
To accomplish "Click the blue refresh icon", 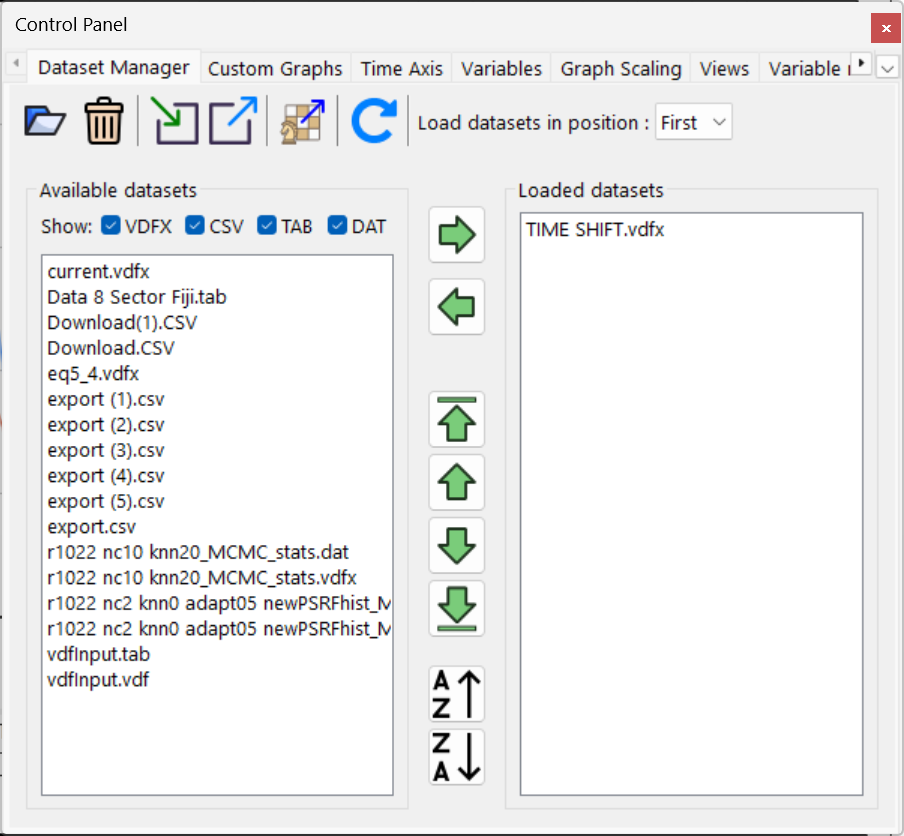I will (x=374, y=122).
